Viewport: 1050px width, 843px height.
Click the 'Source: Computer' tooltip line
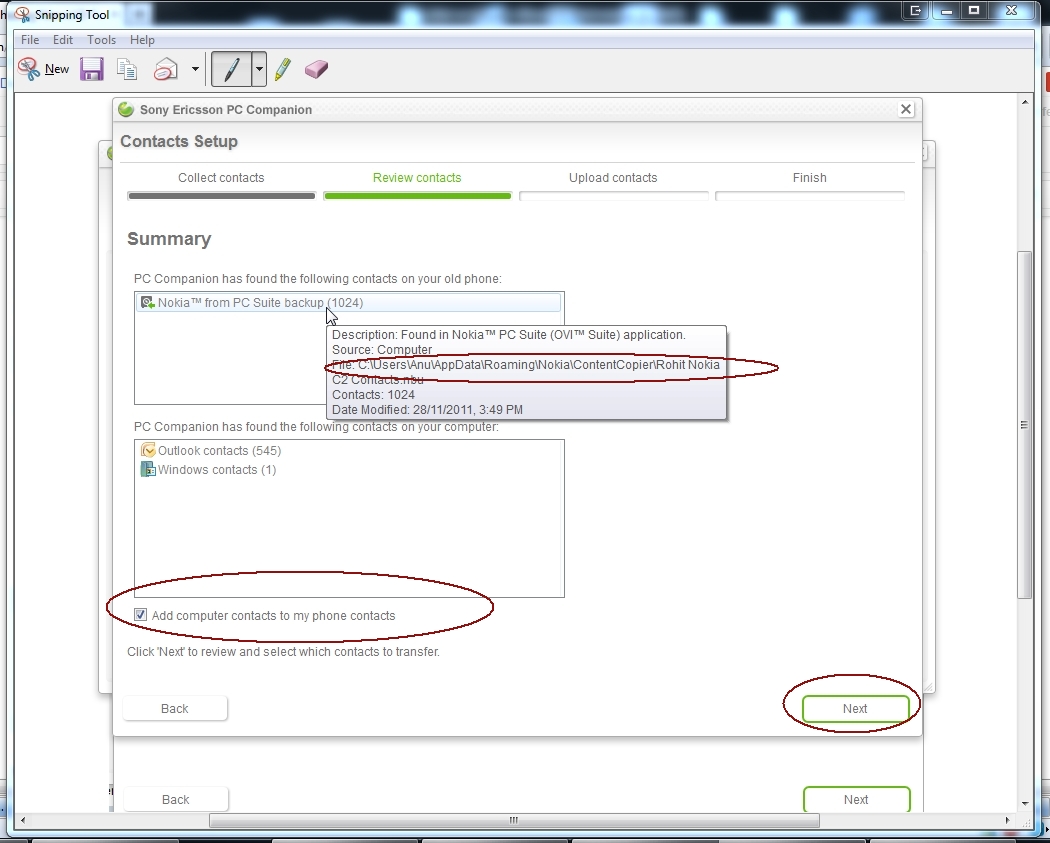[382, 350]
